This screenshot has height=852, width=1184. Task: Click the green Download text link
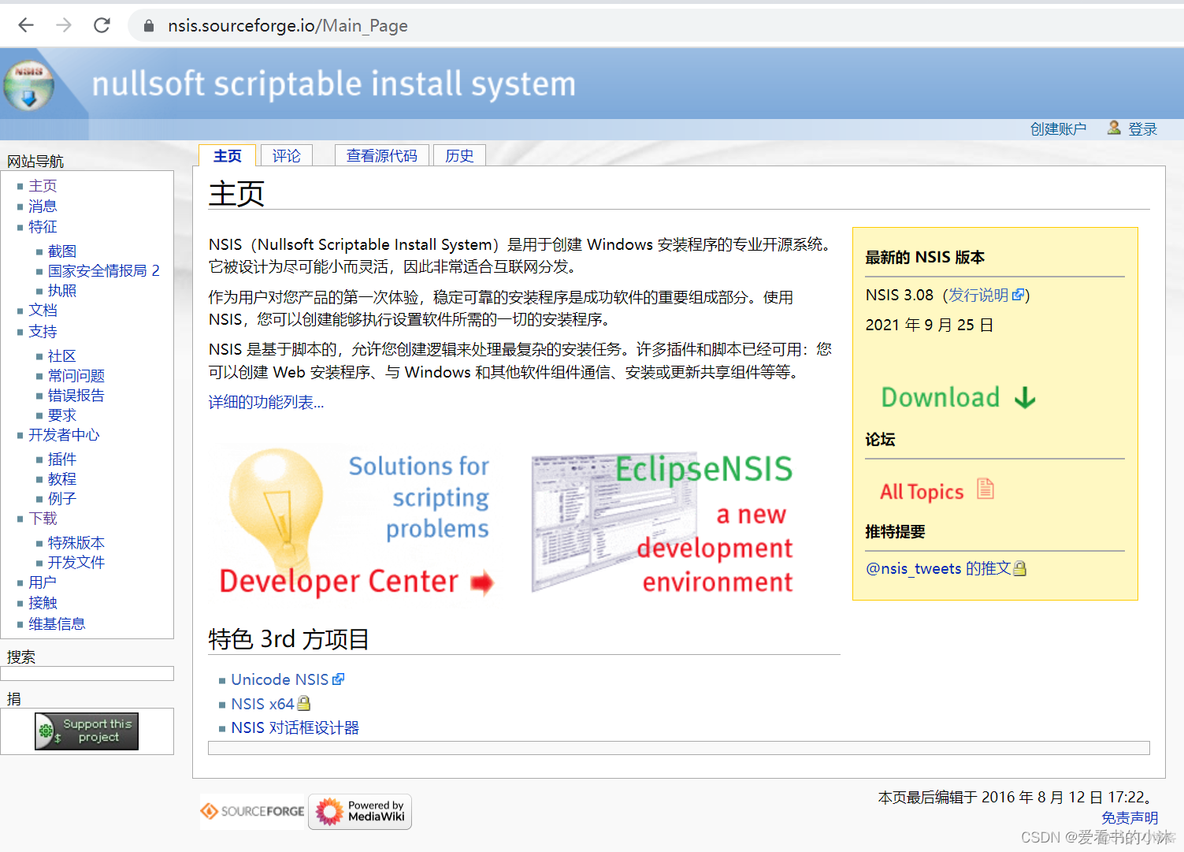(x=940, y=397)
